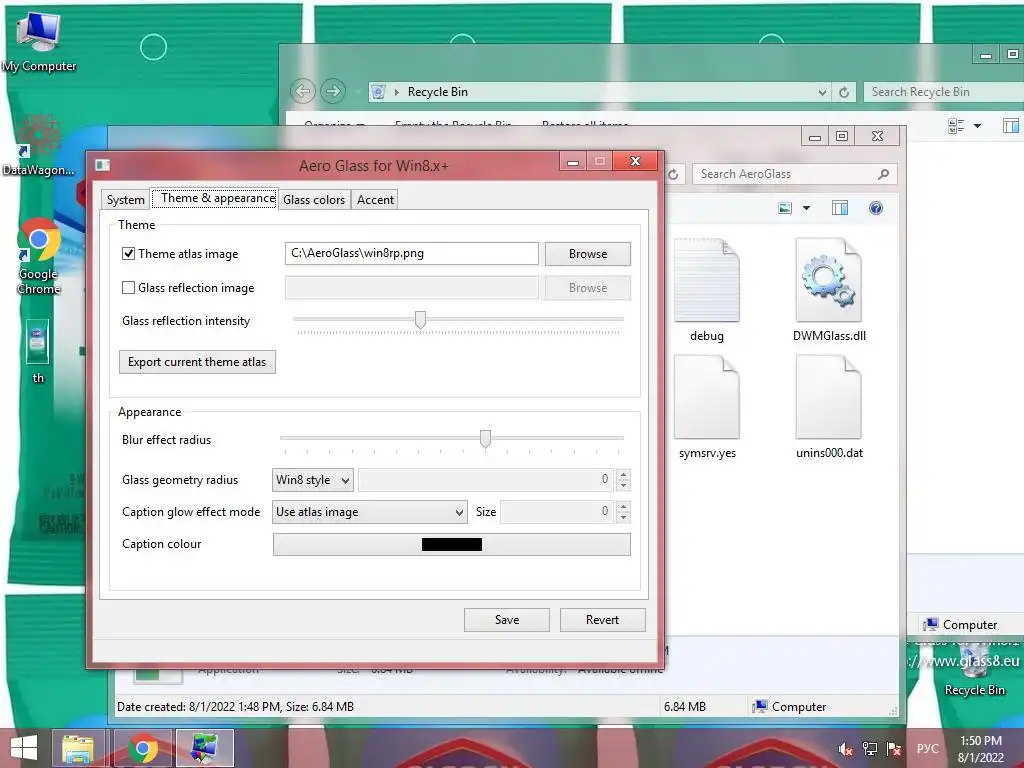Switch to Aero Glass app in taskbar
The width and height of the screenshot is (1024, 768).
(204, 748)
